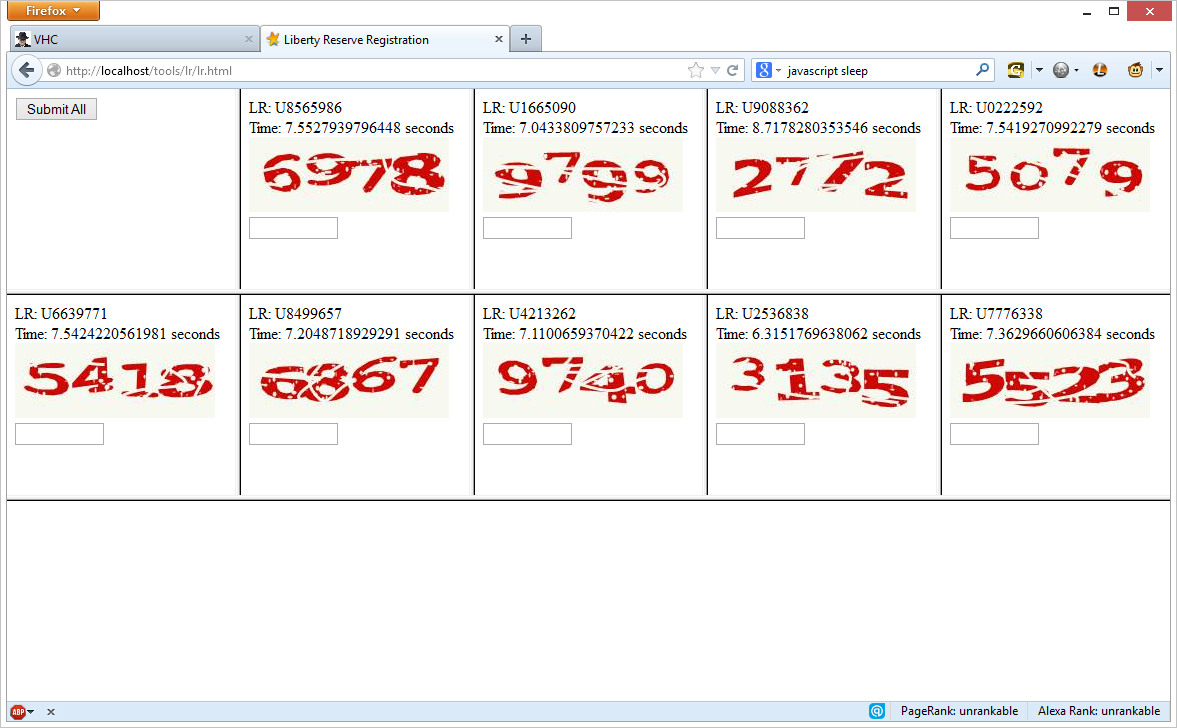1177x728 pixels.
Task: Close the Liberty Reserve Registration tab
Action: (x=498, y=39)
